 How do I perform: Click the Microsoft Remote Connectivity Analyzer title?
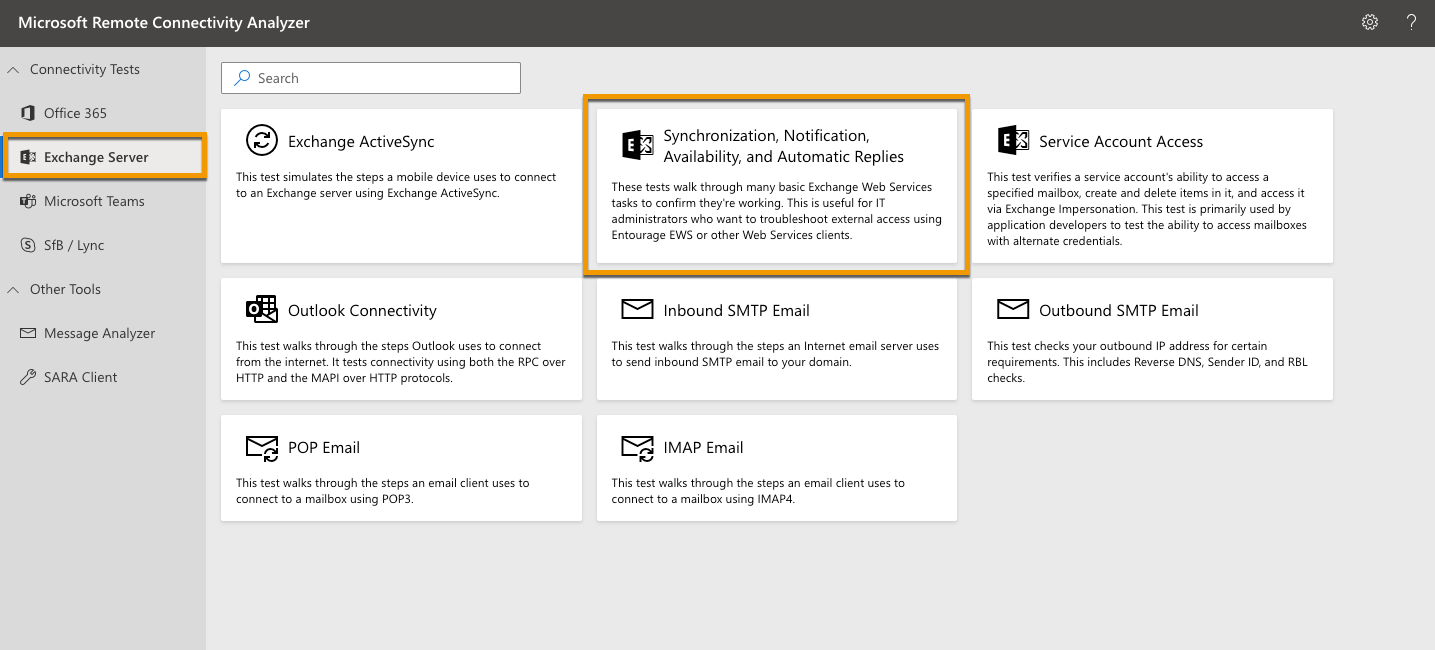tap(164, 22)
